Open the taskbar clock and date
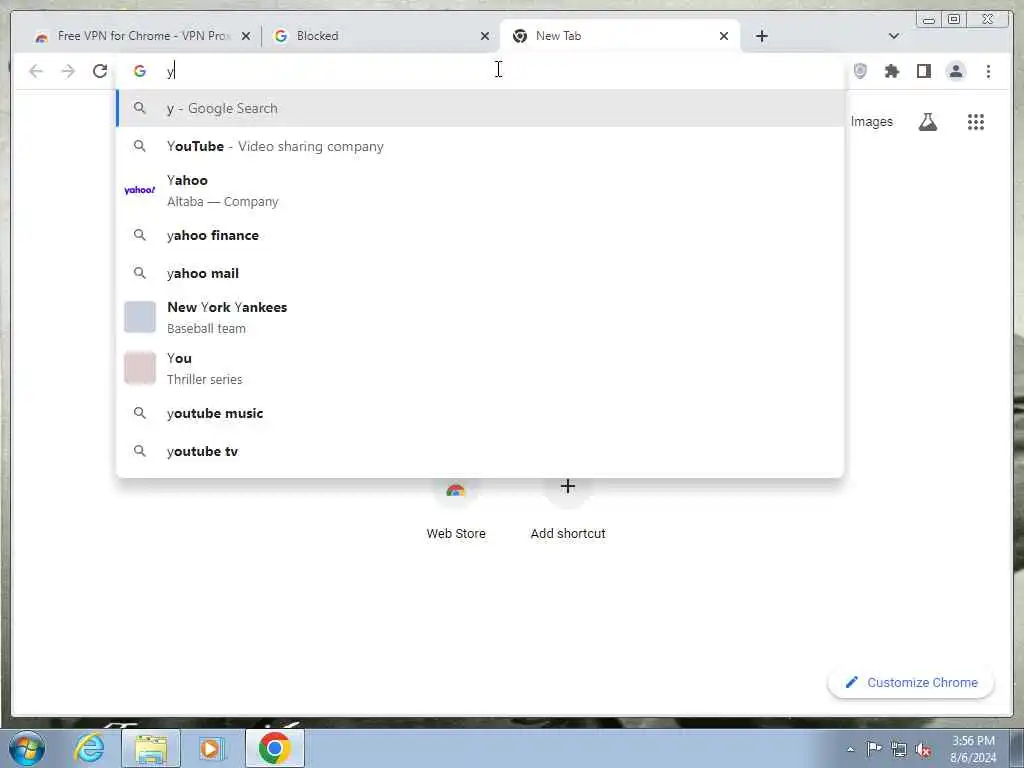Screen dimensions: 1024x768 click(x=973, y=749)
